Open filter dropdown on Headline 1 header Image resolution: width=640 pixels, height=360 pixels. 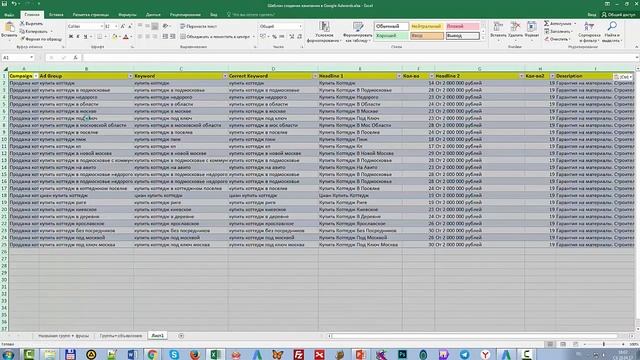[x=399, y=76]
